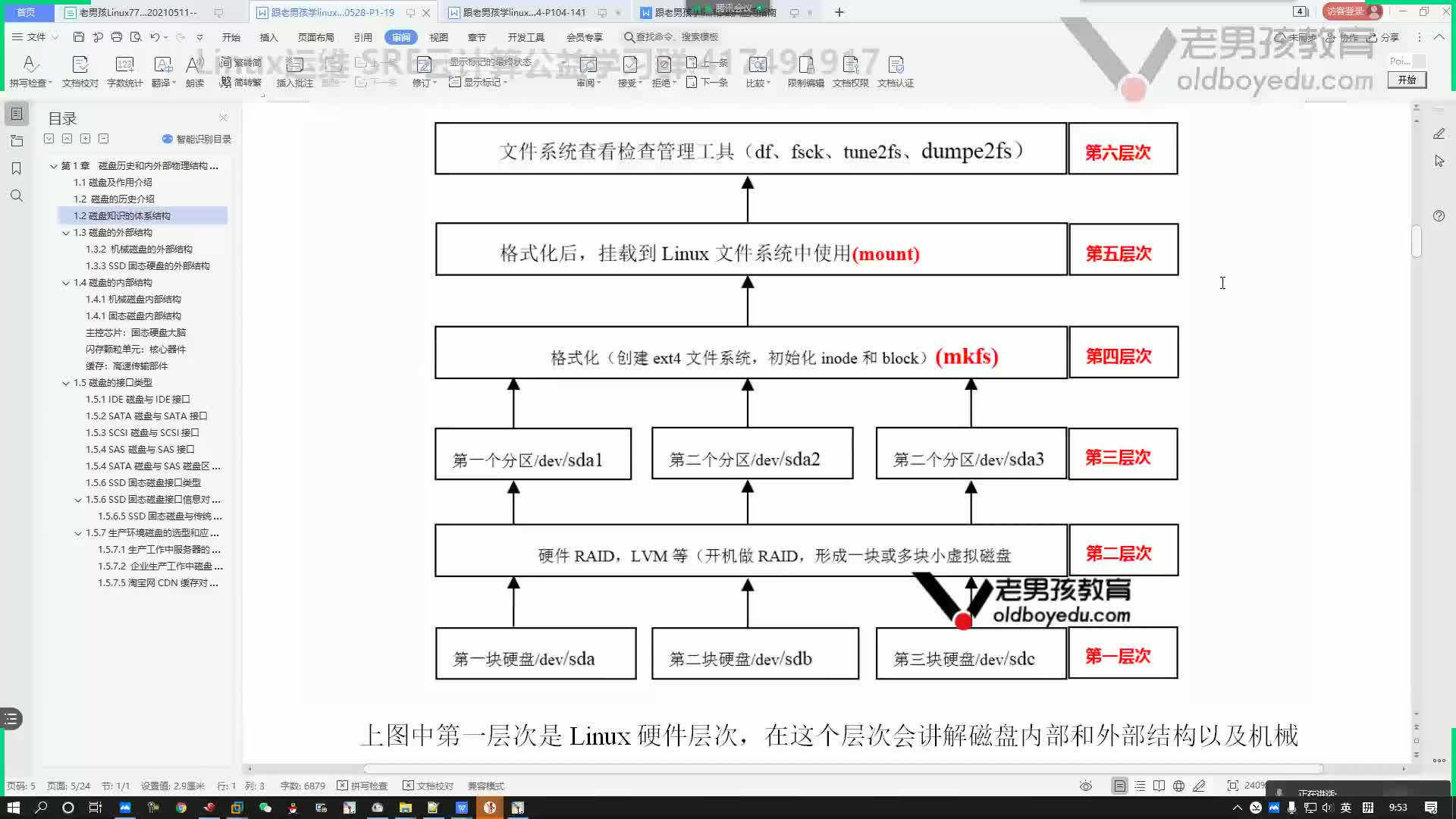Screen dimensions: 1456x819
Task: Select the 审阅 ribbon tab
Action: (399, 37)
